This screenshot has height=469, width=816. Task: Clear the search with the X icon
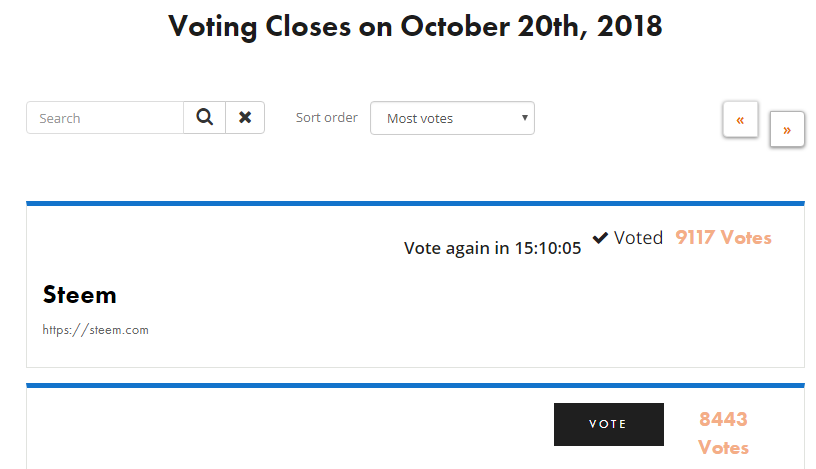pos(245,118)
